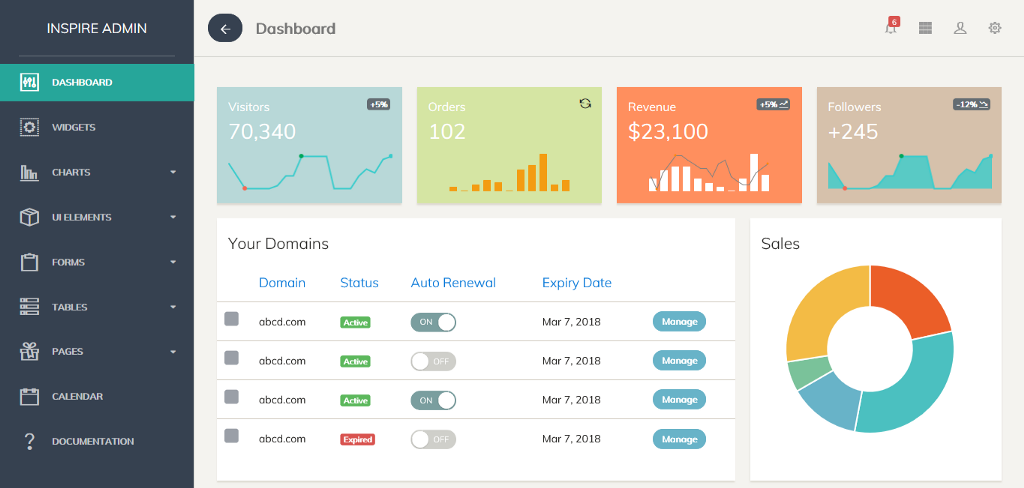The height and width of the screenshot is (488, 1024).
Task: Expand the Charts sidebar submenu arrow
Action: point(173,173)
